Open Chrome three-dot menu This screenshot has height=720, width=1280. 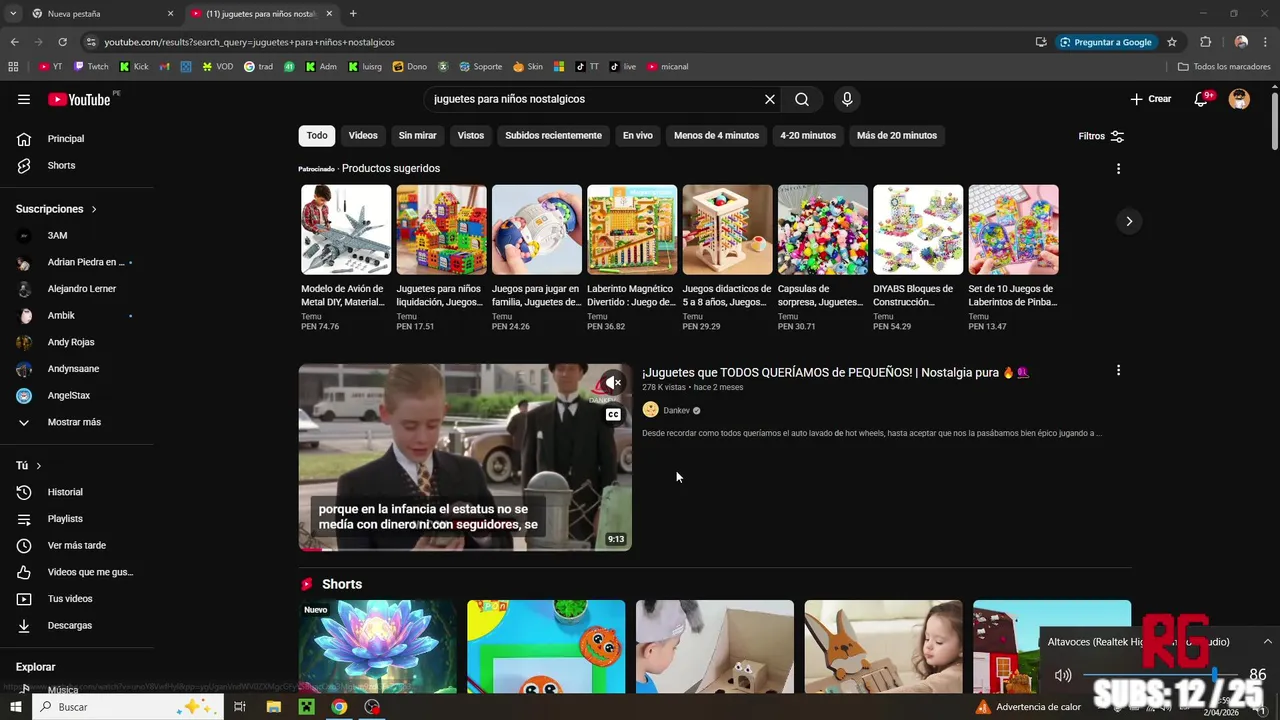[x=1264, y=42]
